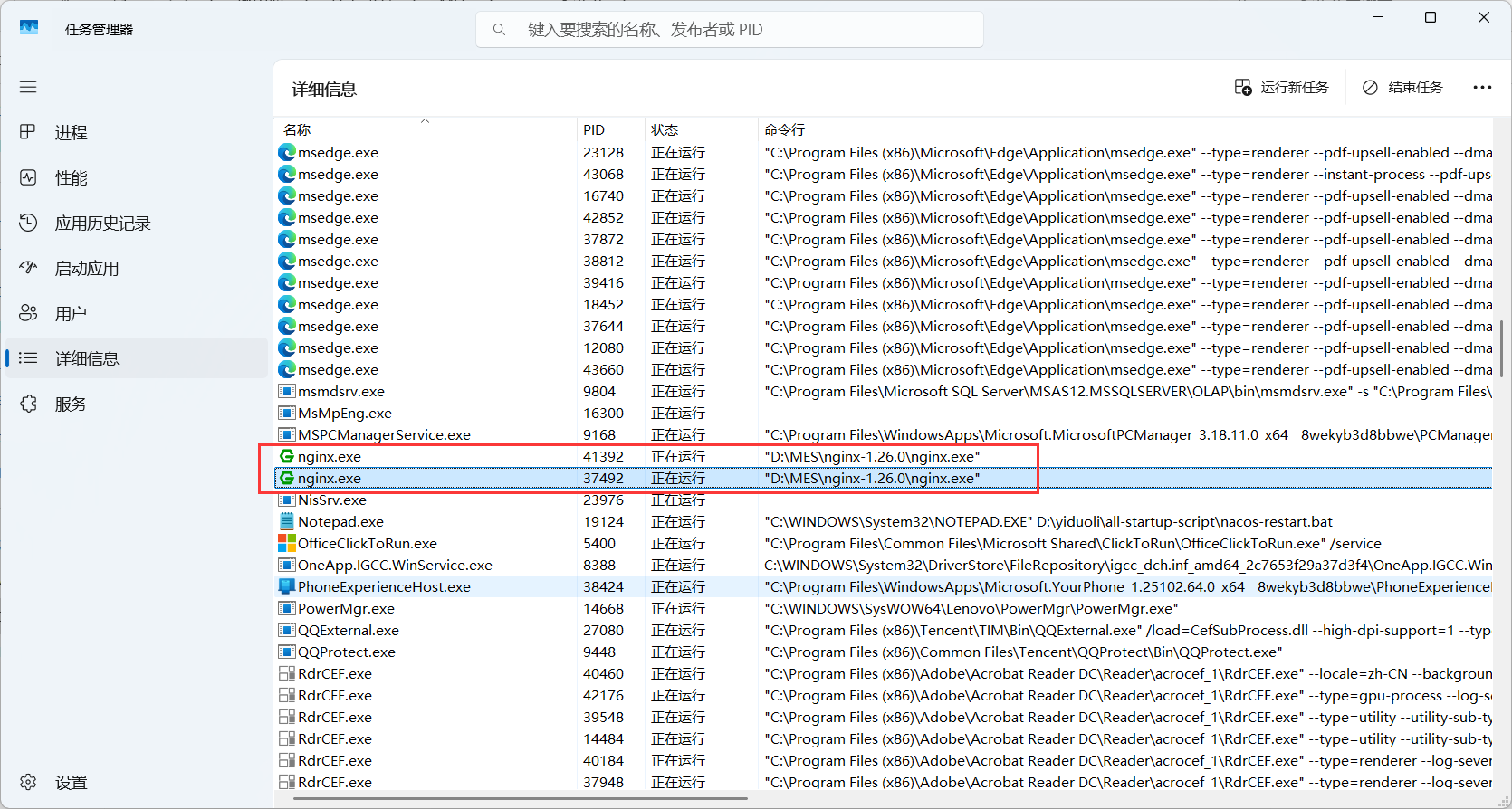Viewport: 1512px width, 809px height.
Task: Select msedge.exe row with PID 18452
Action: pos(883,304)
